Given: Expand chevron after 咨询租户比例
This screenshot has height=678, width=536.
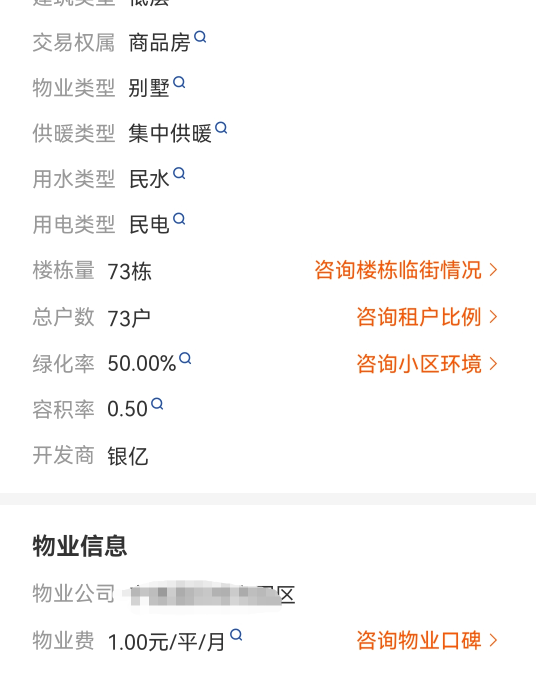Looking at the screenshot, I should 493,317.
